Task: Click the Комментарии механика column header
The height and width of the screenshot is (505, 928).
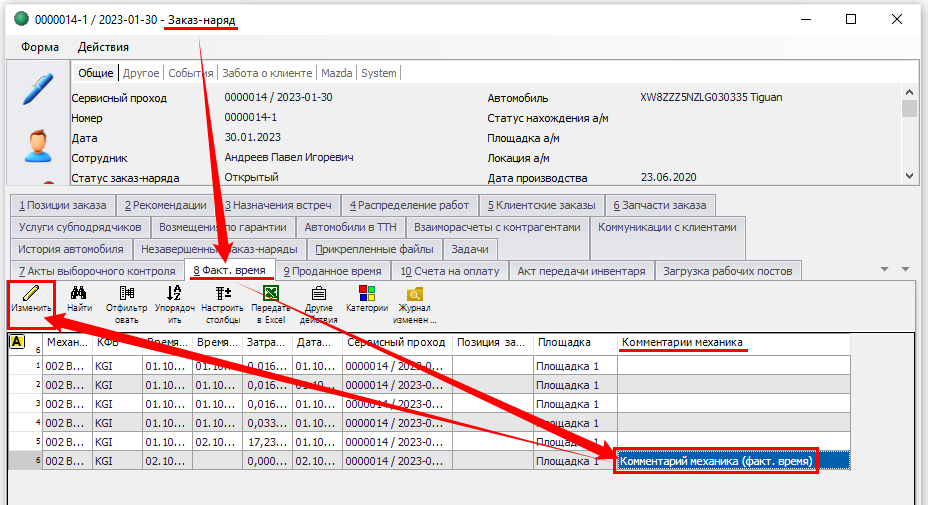Action: pyautogui.click(x=683, y=343)
